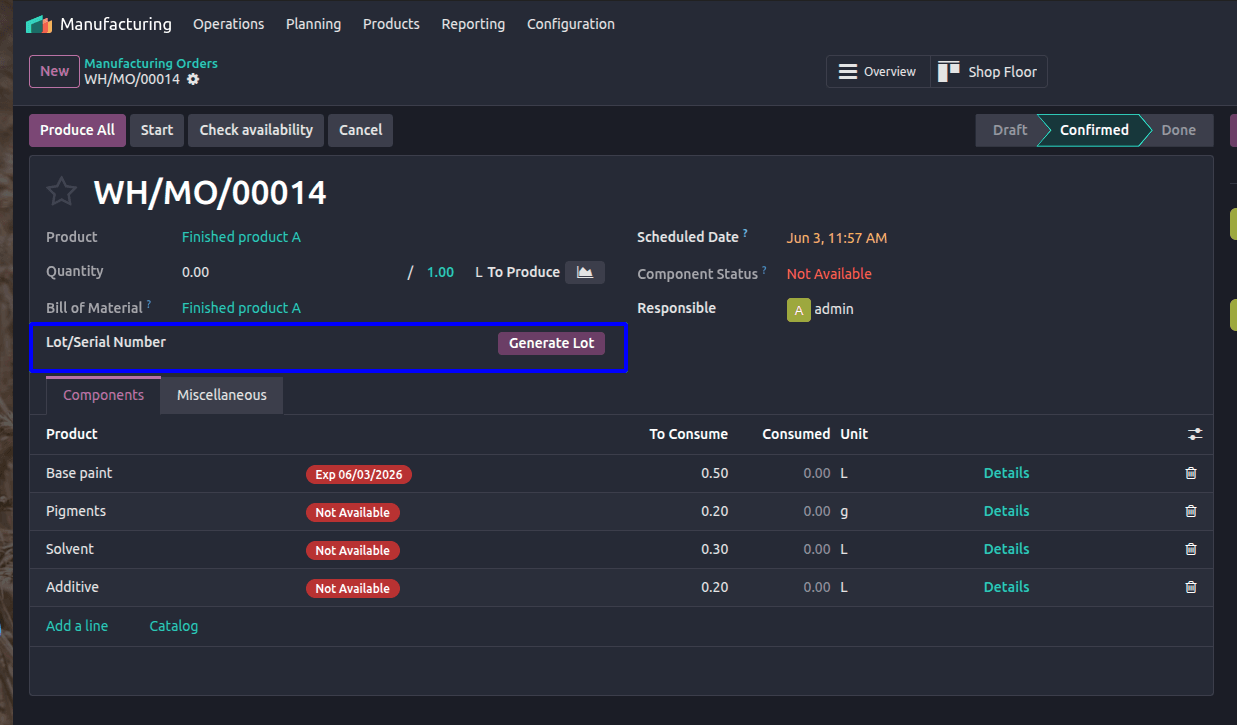
Task: Select the Components tab
Action: 104,395
